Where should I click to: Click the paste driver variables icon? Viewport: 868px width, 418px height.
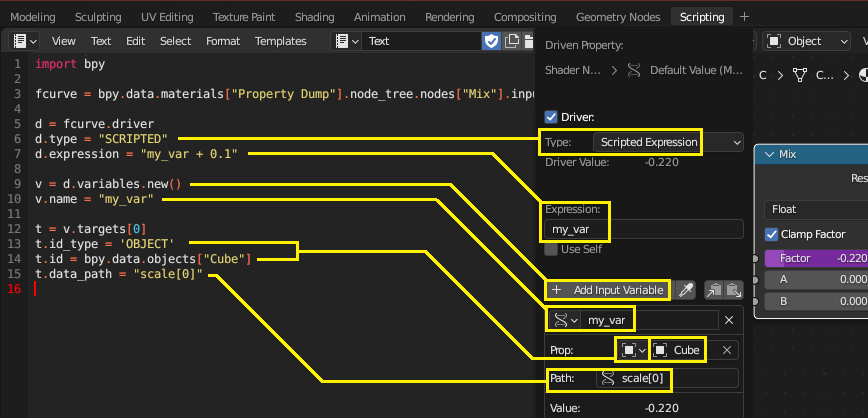click(733, 290)
